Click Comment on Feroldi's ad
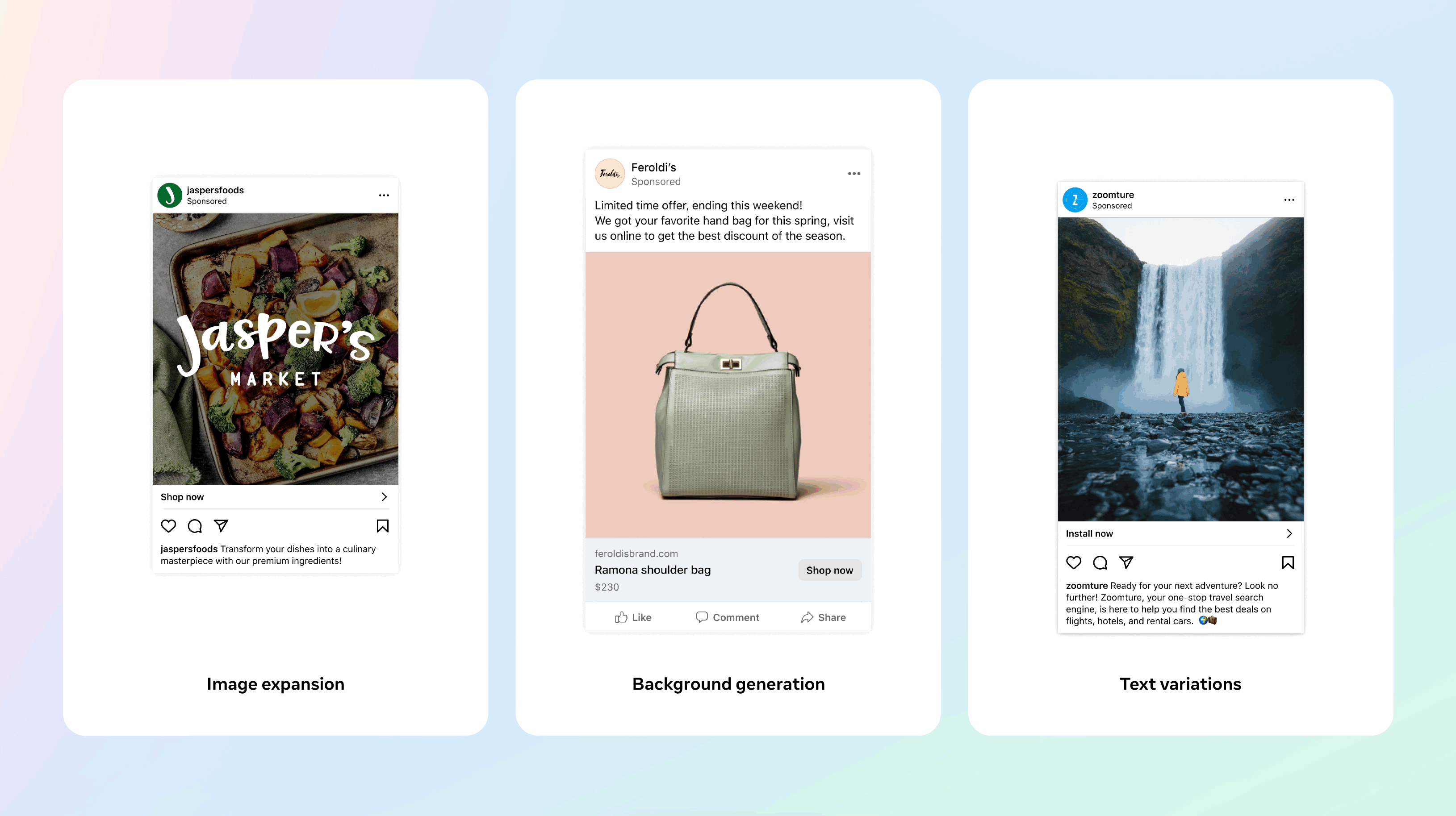Screen dimensions: 1456x816 [727, 617]
